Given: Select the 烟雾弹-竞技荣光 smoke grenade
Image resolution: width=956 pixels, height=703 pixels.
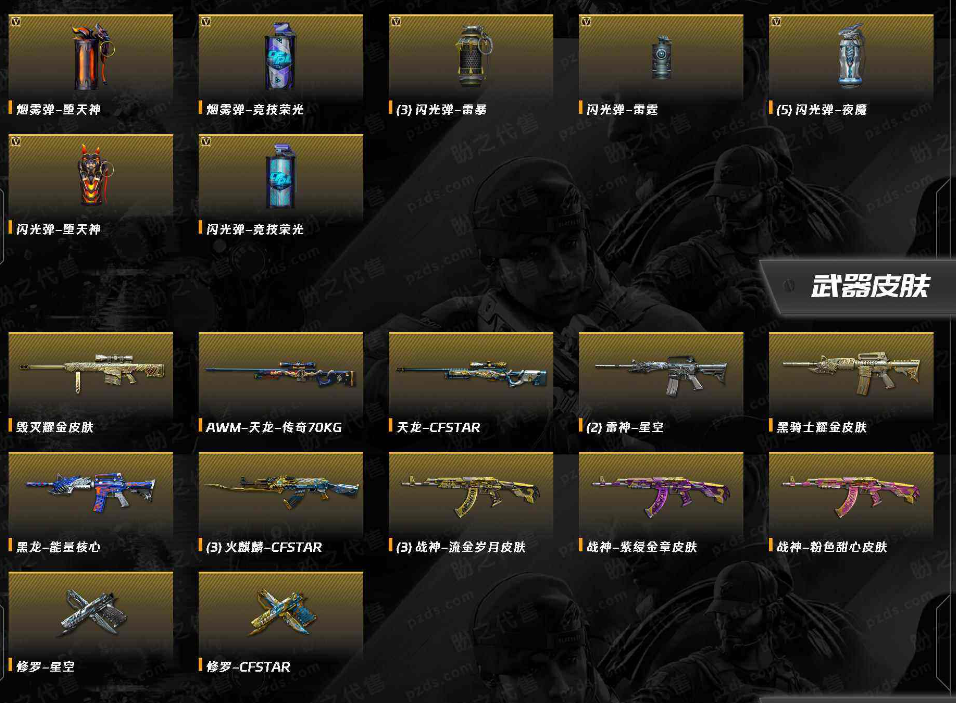Looking at the screenshot, I should coord(281,65).
